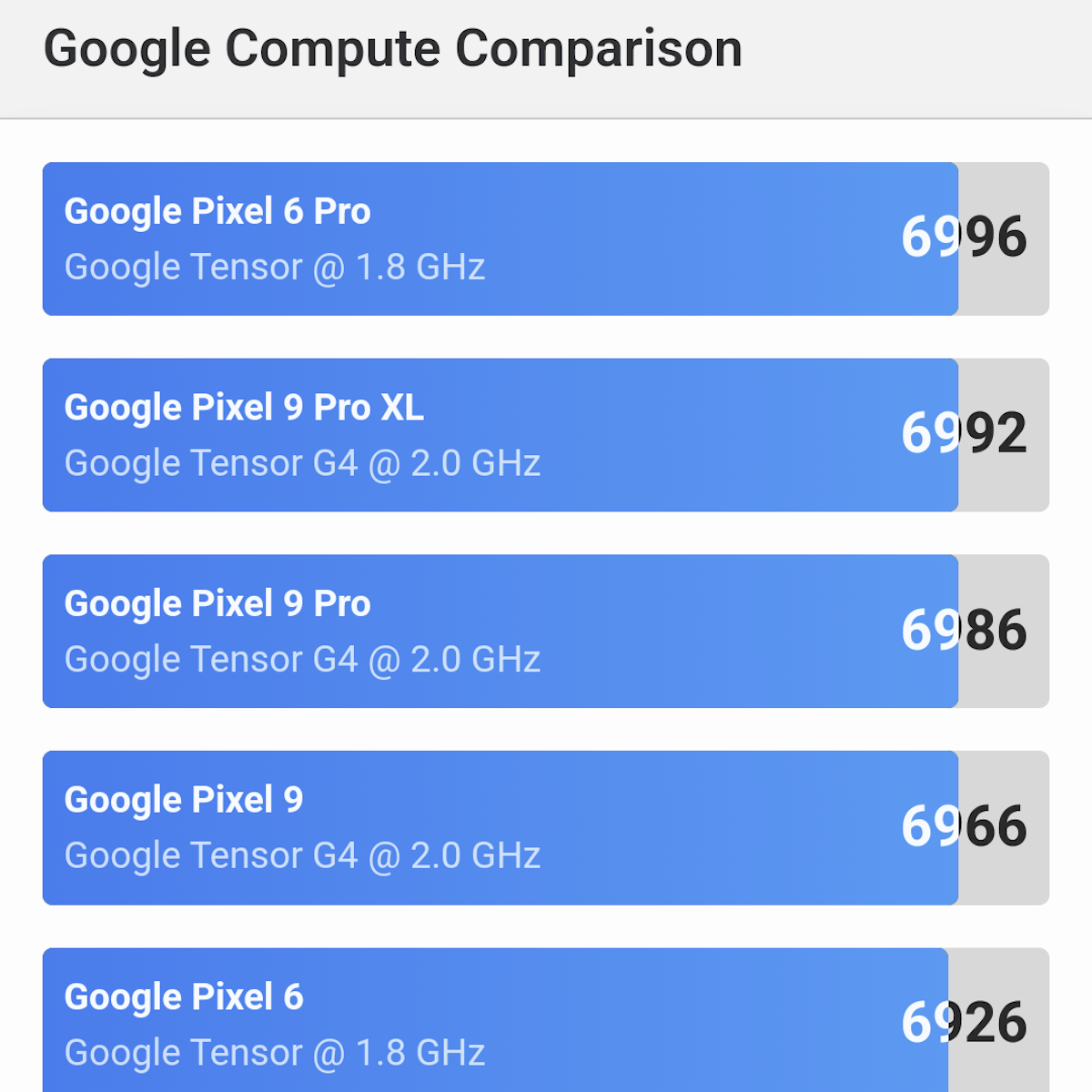Open the Google Pixel 6 Pro entry name
The image size is (1092, 1092).
click(x=217, y=211)
